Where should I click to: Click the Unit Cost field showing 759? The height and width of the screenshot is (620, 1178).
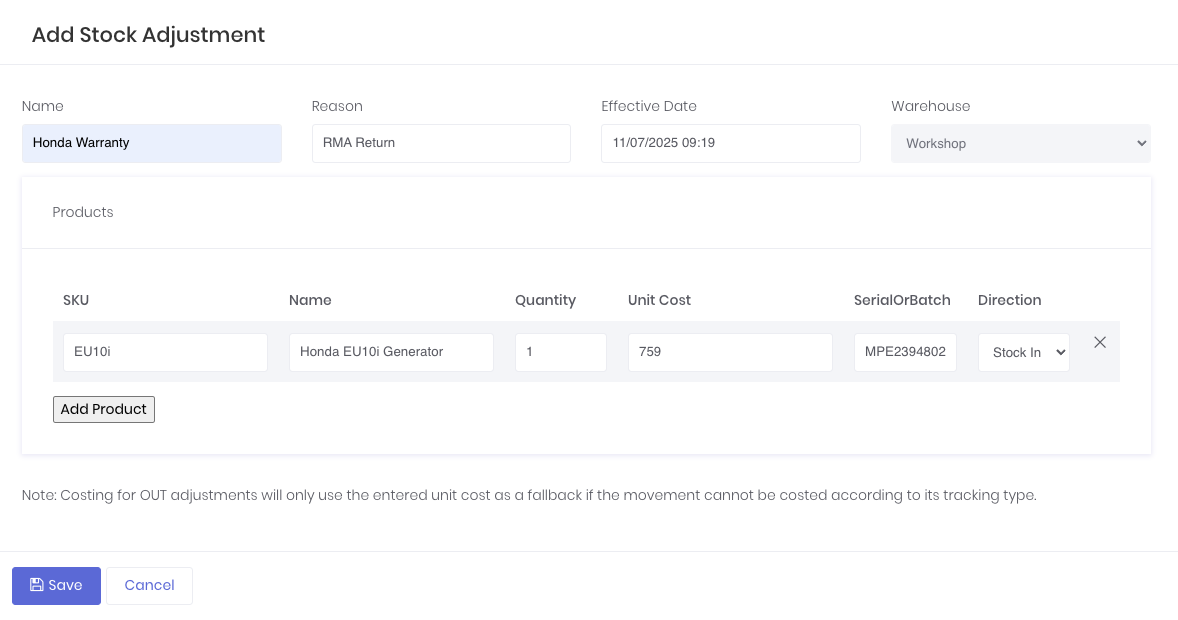tap(730, 352)
